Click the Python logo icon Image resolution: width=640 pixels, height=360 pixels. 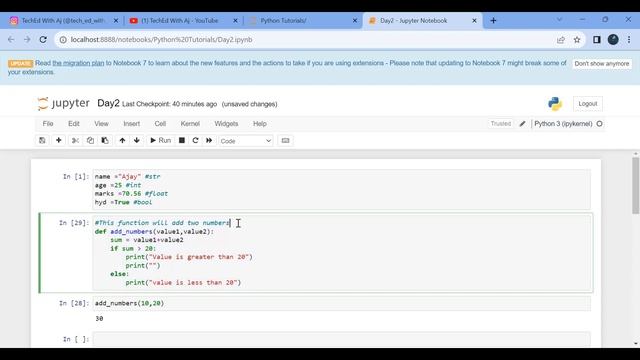point(555,104)
